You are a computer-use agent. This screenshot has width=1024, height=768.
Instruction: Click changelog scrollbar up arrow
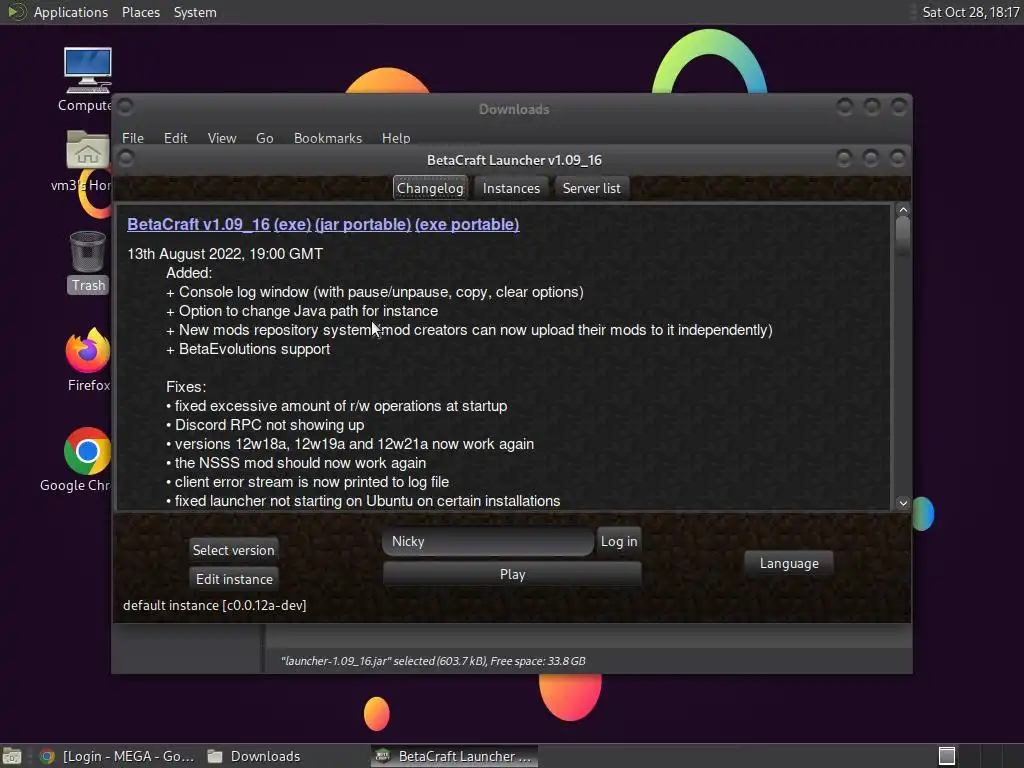coord(903,210)
